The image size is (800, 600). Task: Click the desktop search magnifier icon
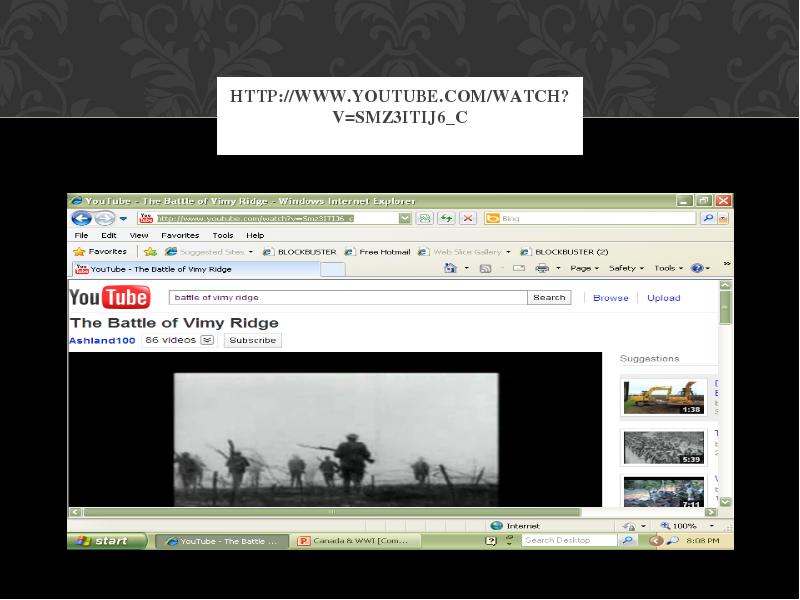tap(627, 540)
